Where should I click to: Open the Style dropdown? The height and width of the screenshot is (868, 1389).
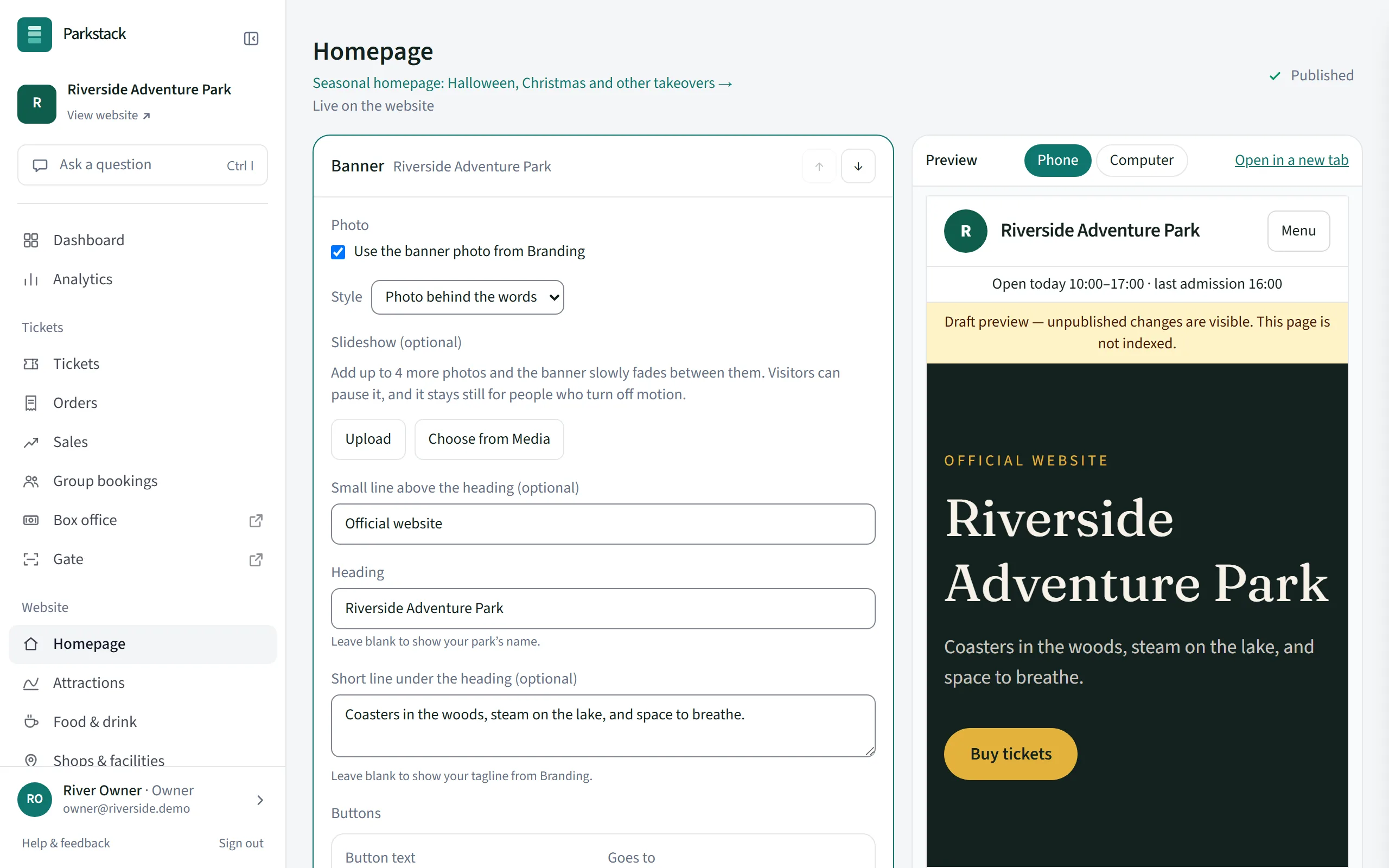click(467, 297)
